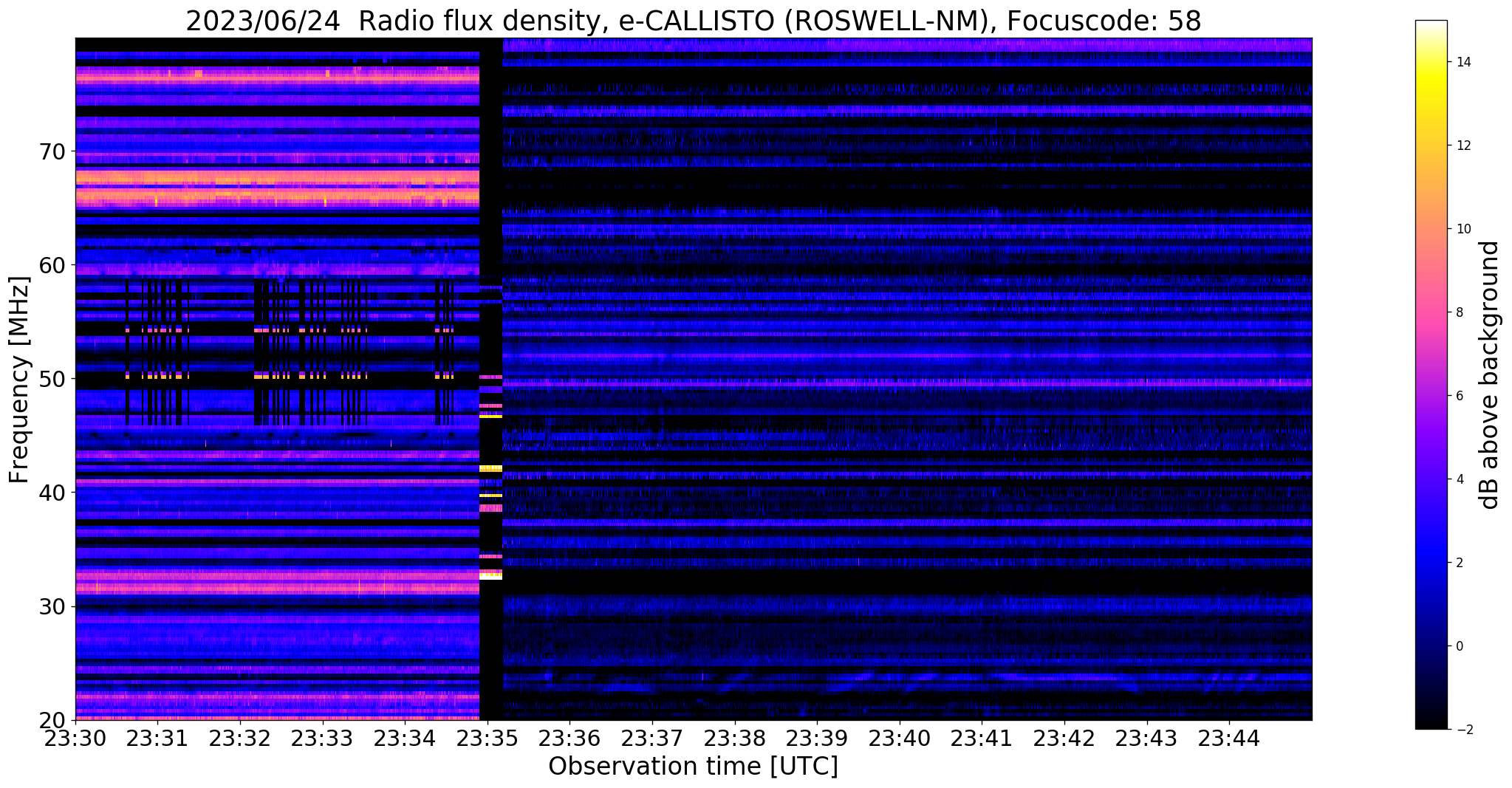The height and width of the screenshot is (788, 1512).
Task: Click the colorbar tick label 6
Action: [1459, 396]
